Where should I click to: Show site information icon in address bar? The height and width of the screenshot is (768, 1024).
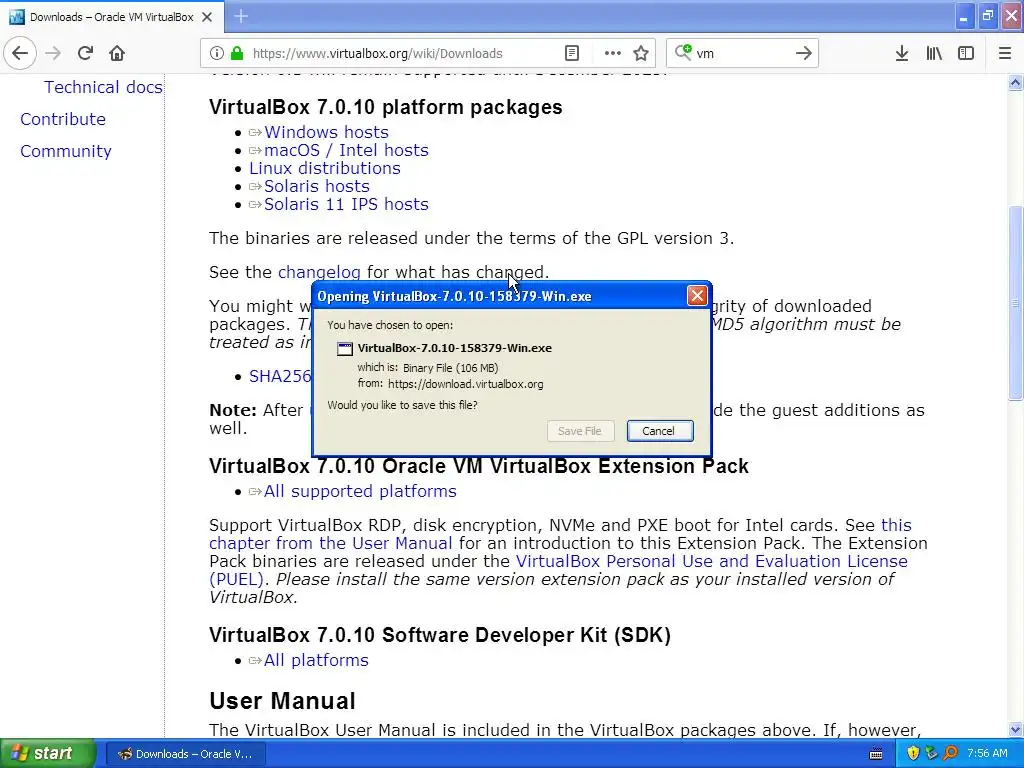tap(216, 53)
